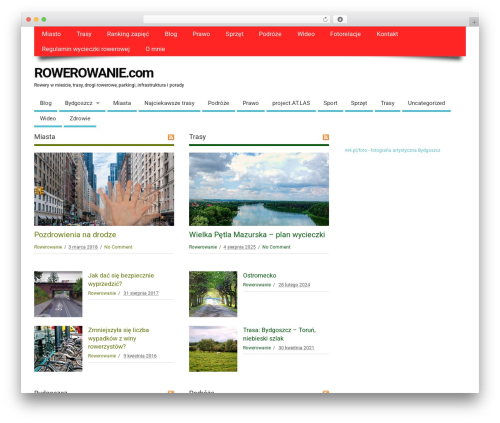Click date 4 sierpnia 2025
This screenshot has height=423, width=500.
tap(239, 247)
